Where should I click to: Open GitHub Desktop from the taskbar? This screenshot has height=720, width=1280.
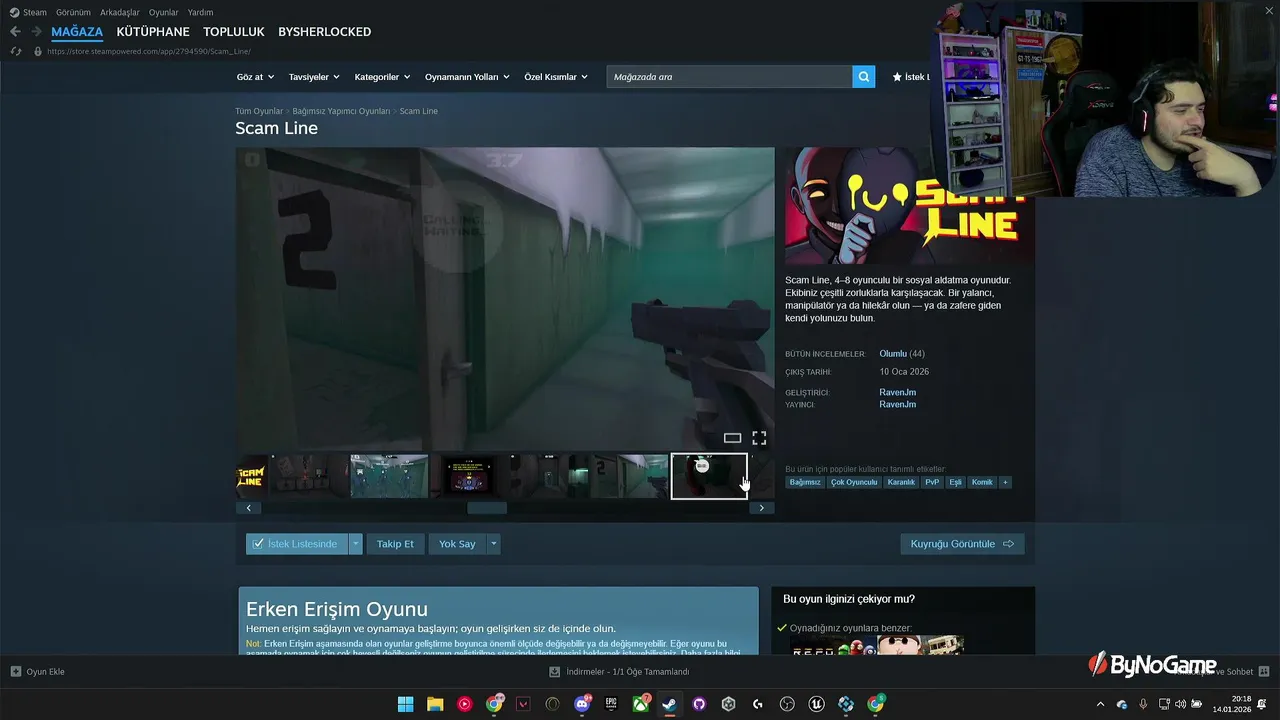pos(699,704)
